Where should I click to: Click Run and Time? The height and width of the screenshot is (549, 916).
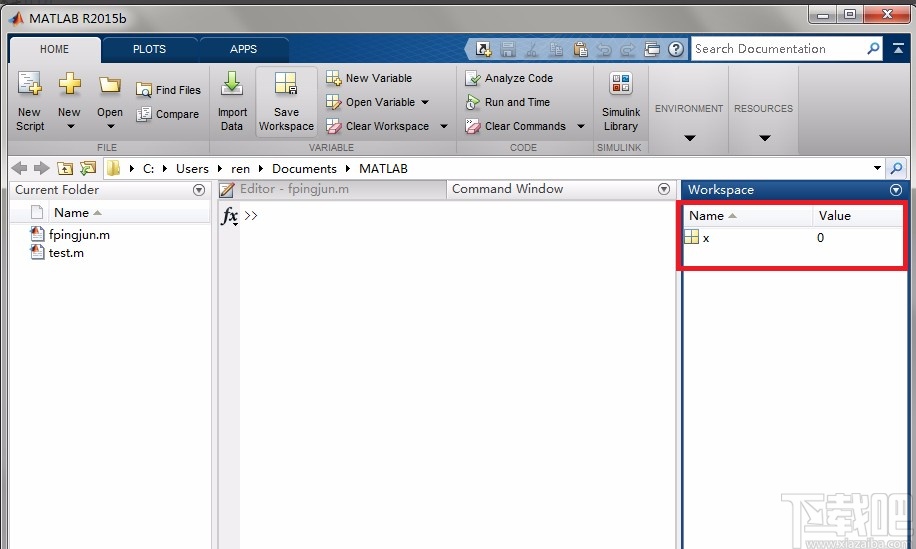click(x=508, y=102)
